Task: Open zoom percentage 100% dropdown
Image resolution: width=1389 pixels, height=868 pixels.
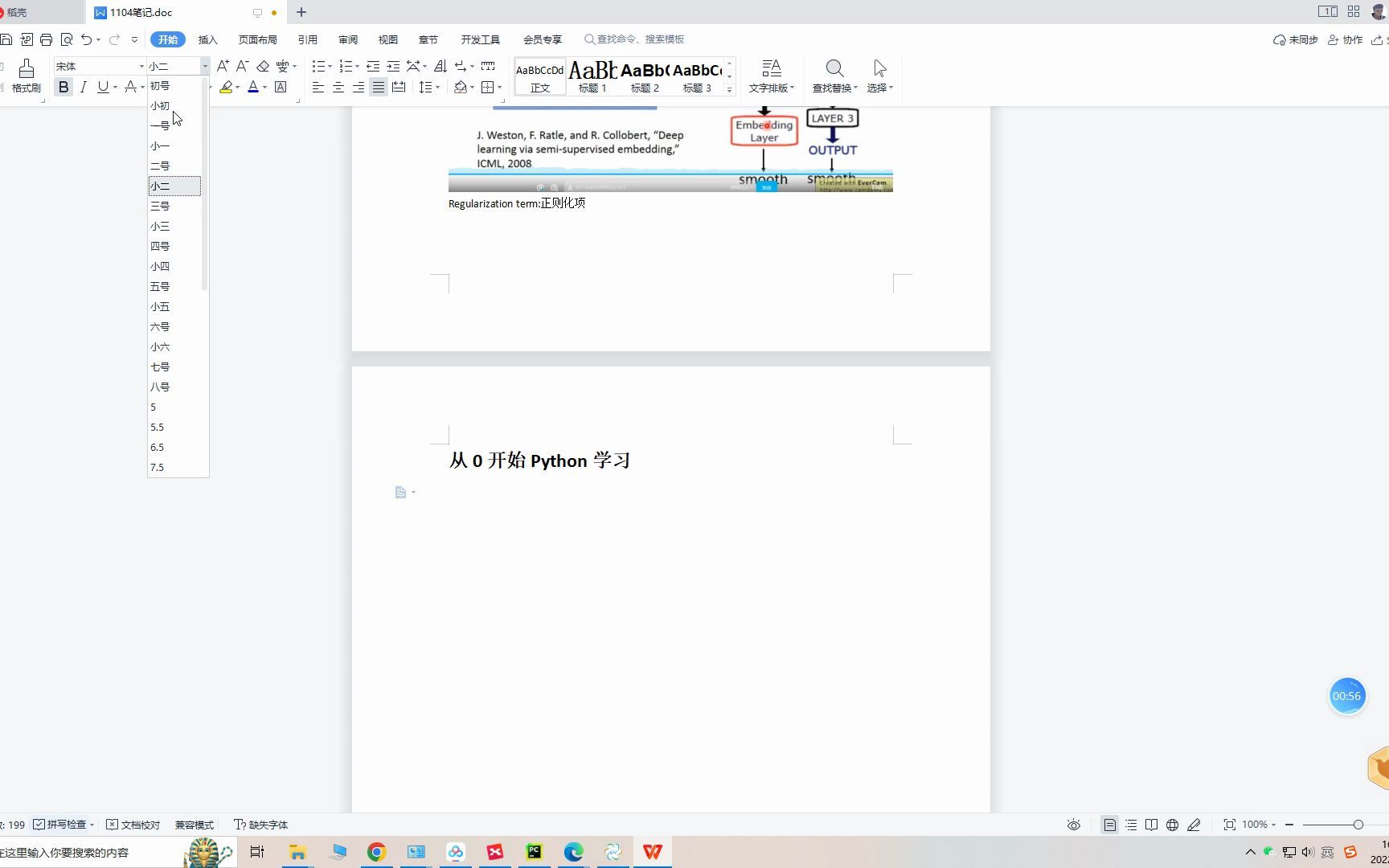Action: [x=1259, y=825]
